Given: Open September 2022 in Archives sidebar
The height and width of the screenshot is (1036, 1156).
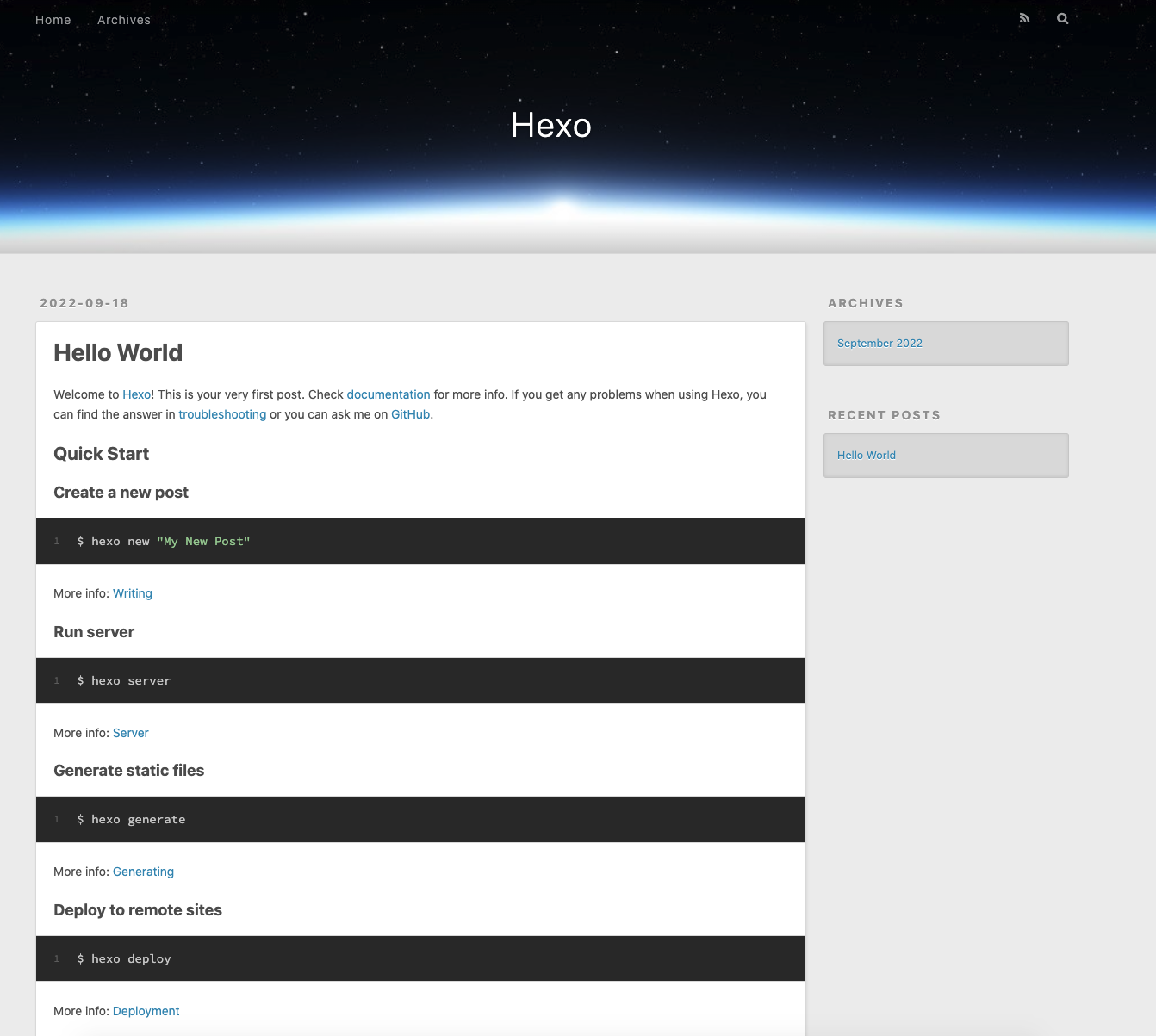Looking at the screenshot, I should tap(879, 343).
